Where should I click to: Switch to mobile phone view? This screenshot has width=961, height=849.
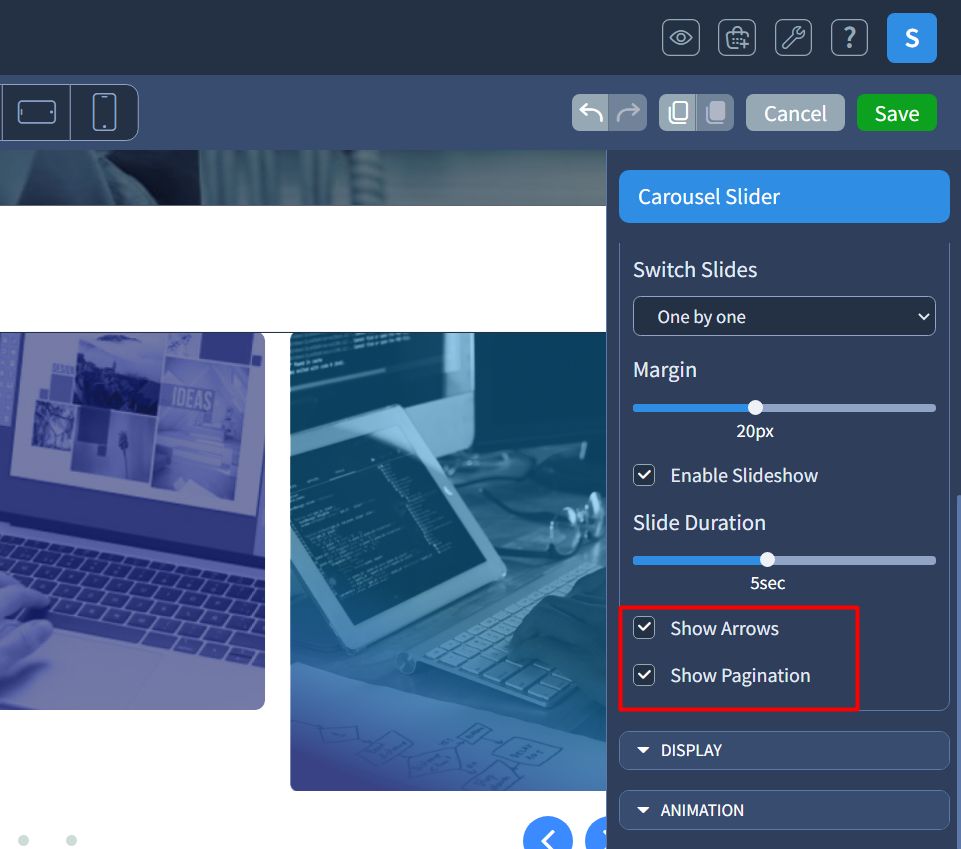point(104,112)
